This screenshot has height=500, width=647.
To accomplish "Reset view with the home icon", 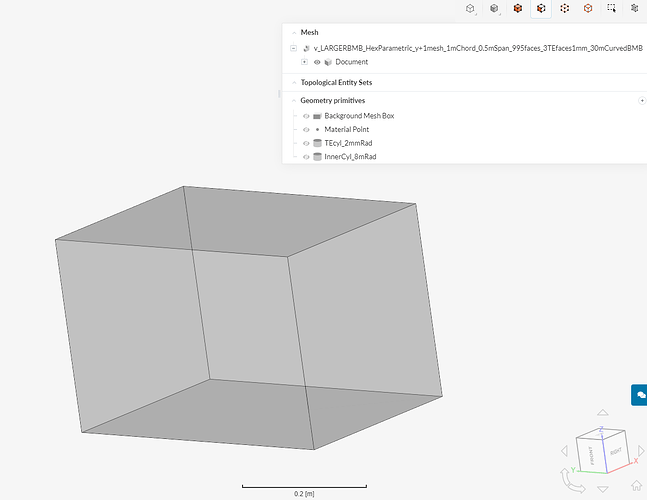I will [636, 485].
